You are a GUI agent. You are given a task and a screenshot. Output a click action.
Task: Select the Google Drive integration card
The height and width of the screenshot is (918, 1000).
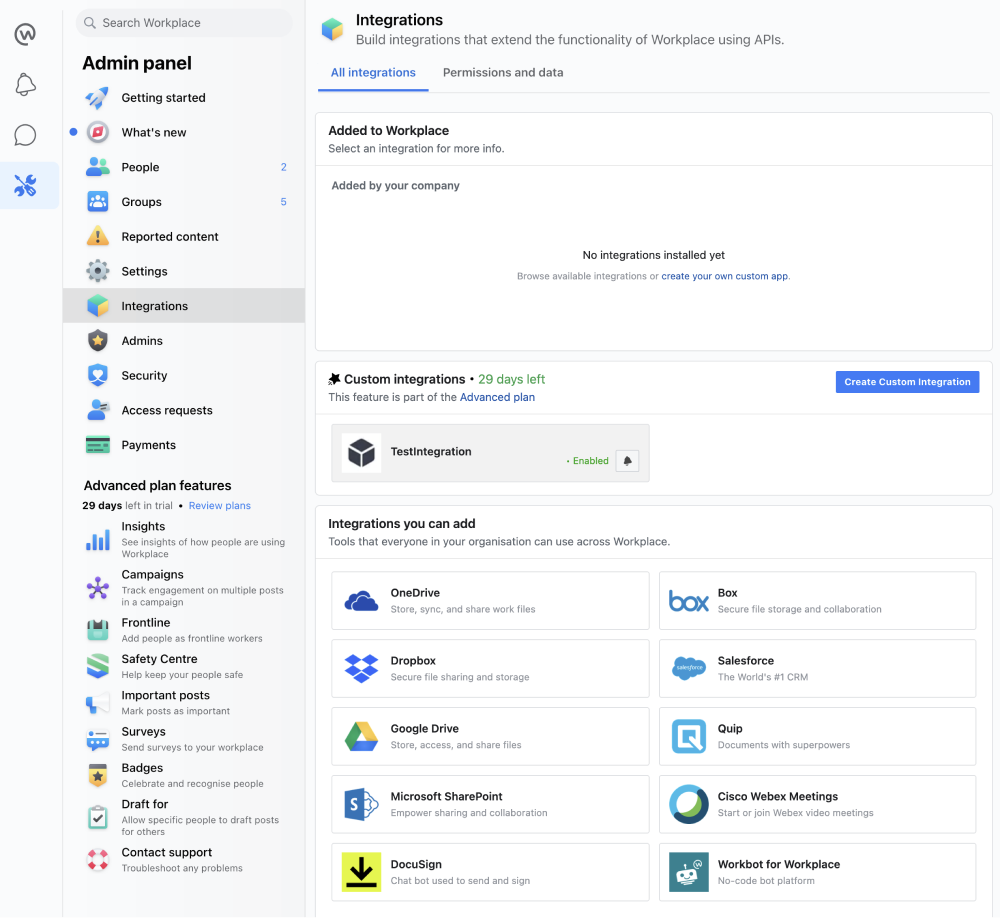[x=490, y=736]
